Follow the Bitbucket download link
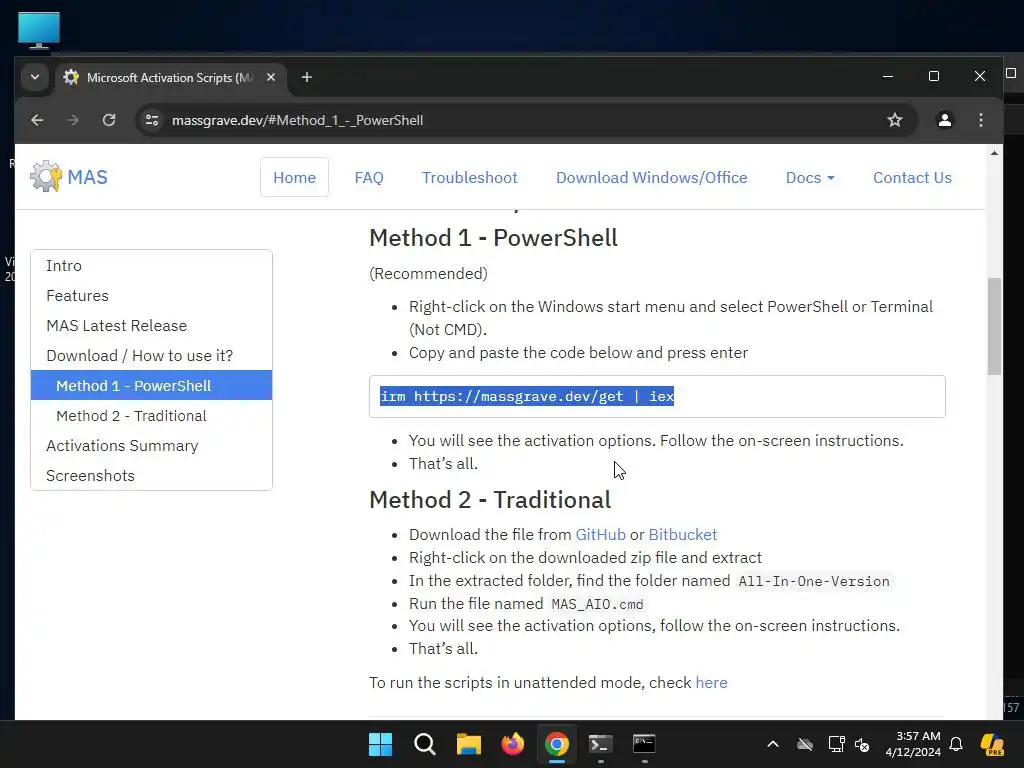 (x=682, y=535)
